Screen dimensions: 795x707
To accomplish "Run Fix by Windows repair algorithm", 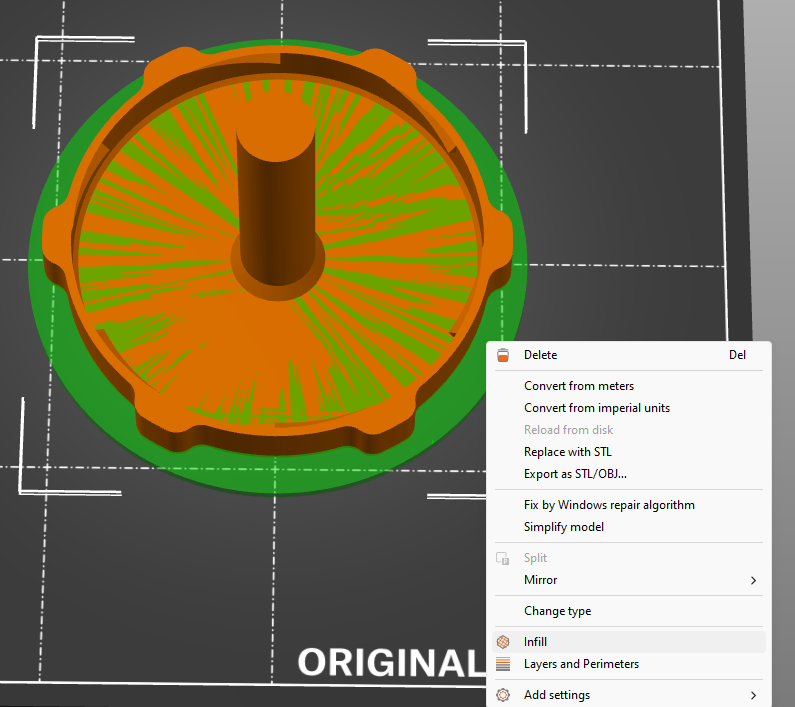I will point(608,505).
